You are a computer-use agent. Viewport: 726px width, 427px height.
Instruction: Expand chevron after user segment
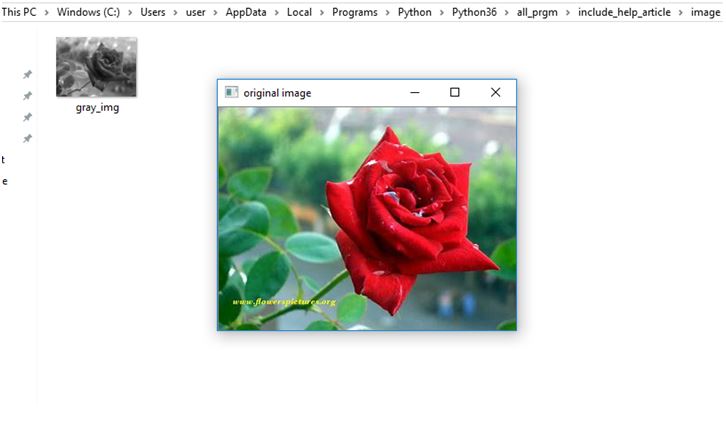click(x=215, y=13)
